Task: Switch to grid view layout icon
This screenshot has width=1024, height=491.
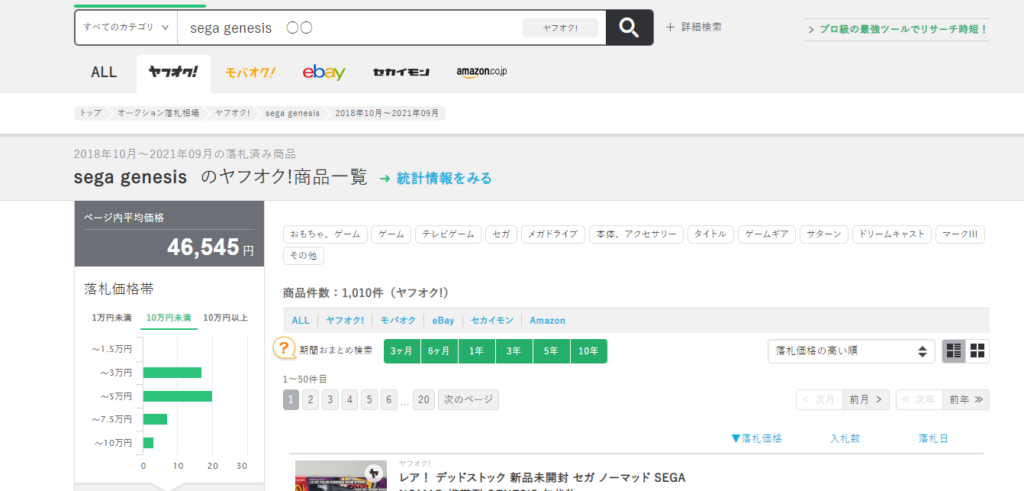Action: 978,351
